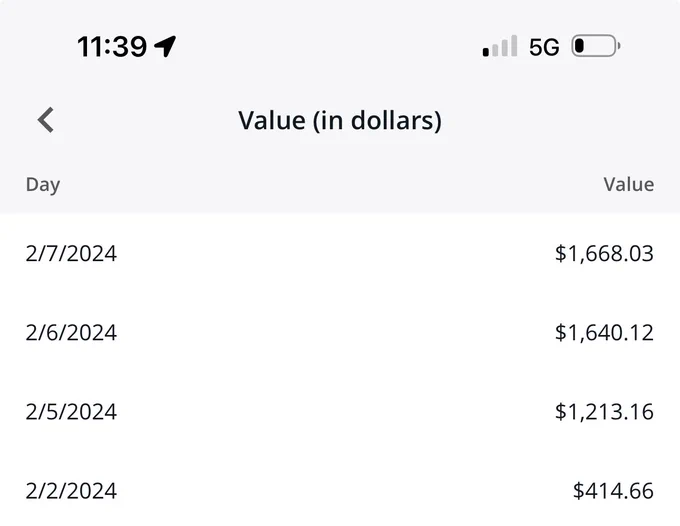Screen dimensions: 680x526
Task: Select the Value column header
Action: click(629, 184)
